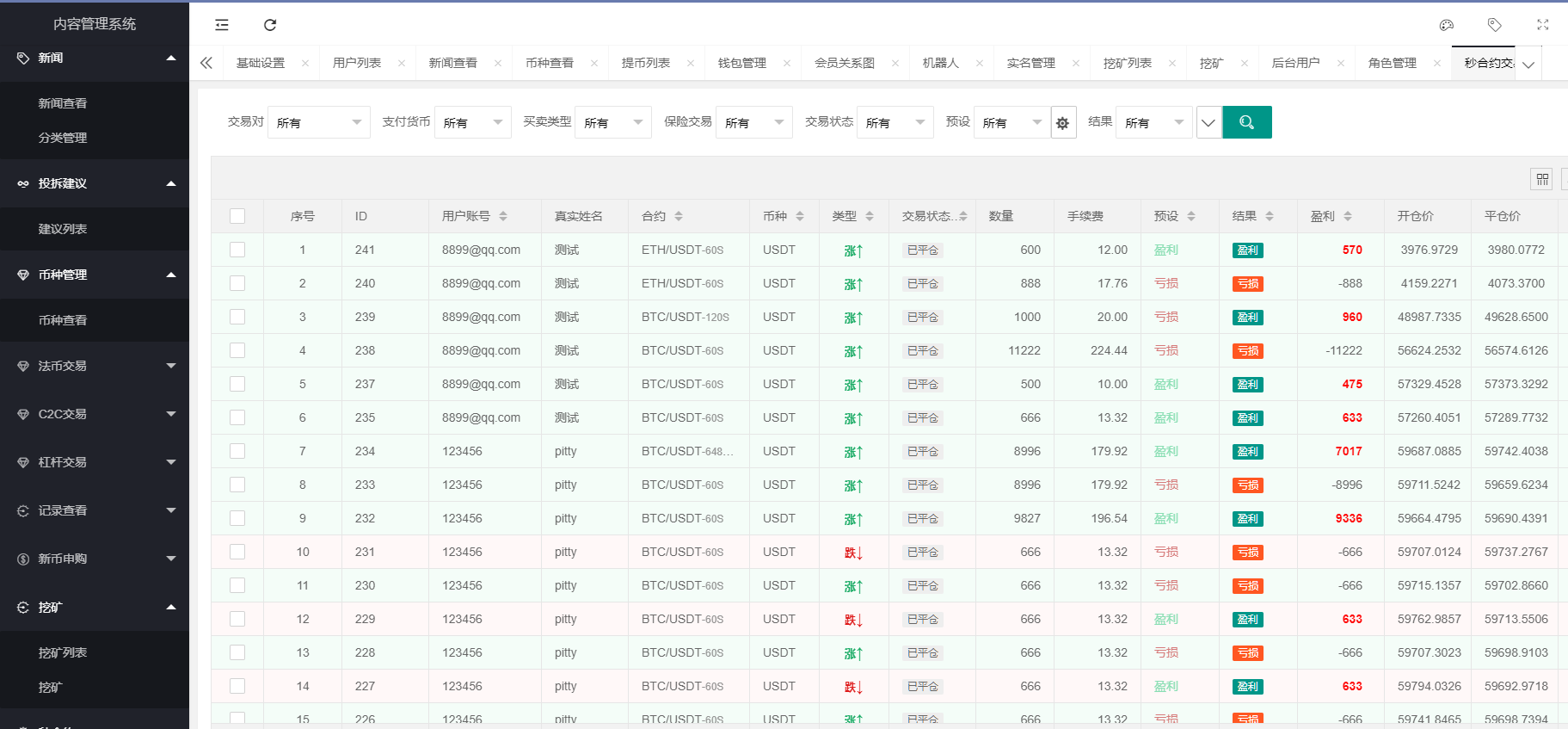Screen dimensions: 1568x729
Task: Check the row with ID 238
Action: tap(237, 350)
